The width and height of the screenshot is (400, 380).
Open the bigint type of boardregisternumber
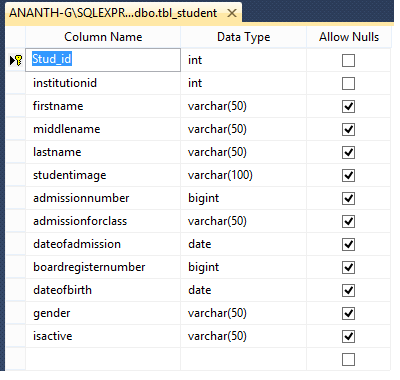pyautogui.click(x=243, y=267)
